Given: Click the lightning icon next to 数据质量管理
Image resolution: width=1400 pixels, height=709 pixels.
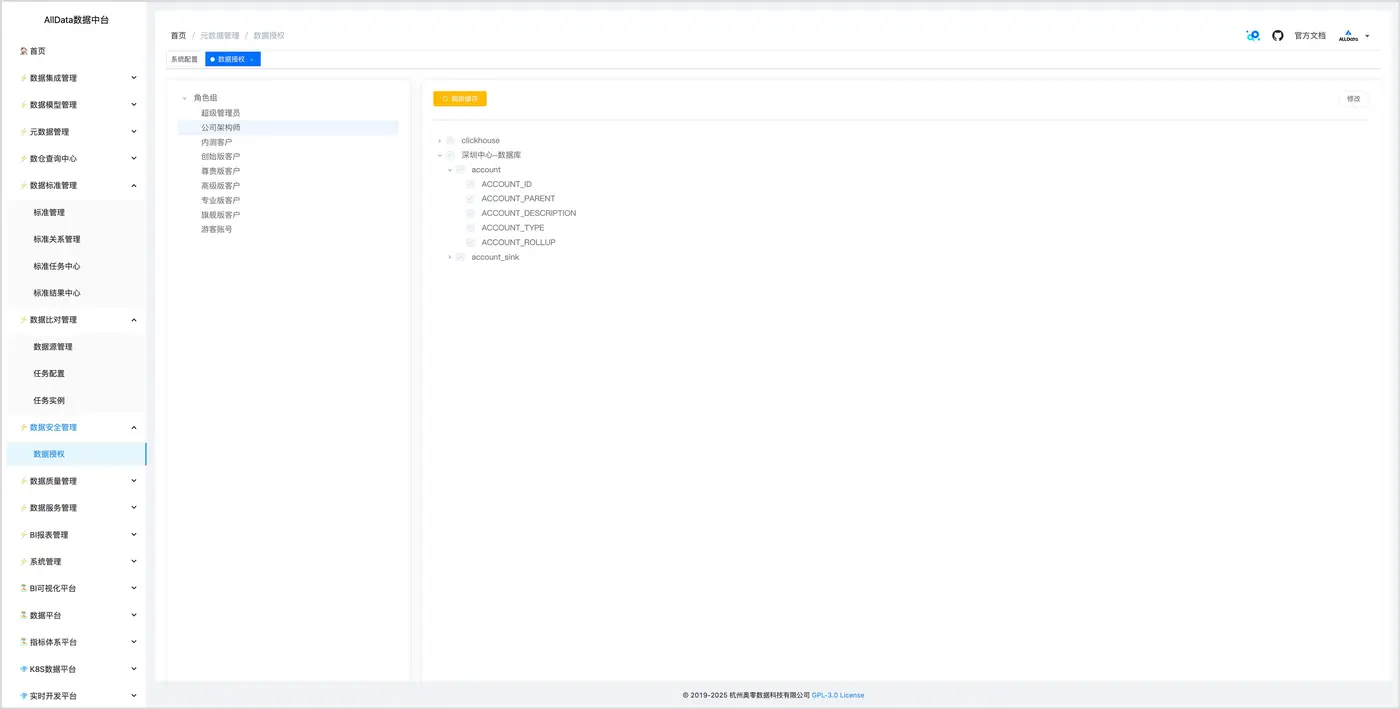Looking at the screenshot, I should click(x=24, y=481).
